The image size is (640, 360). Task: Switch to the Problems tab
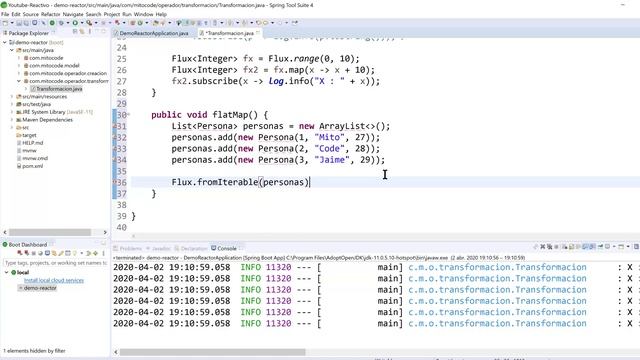pyautogui.click(x=131, y=248)
